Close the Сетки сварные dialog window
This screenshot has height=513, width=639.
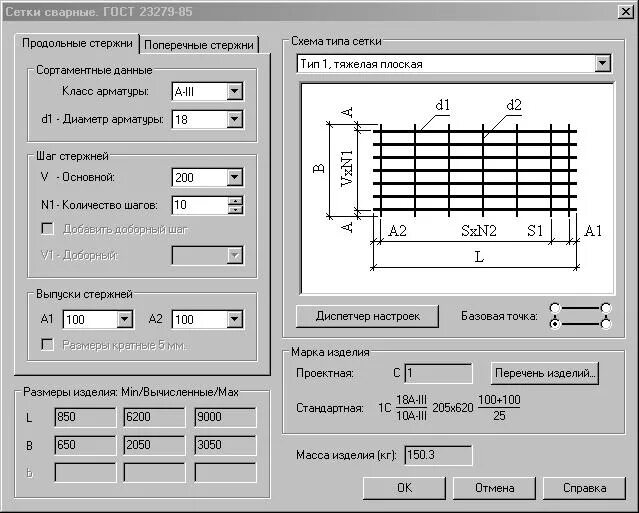[x=626, y=11]
